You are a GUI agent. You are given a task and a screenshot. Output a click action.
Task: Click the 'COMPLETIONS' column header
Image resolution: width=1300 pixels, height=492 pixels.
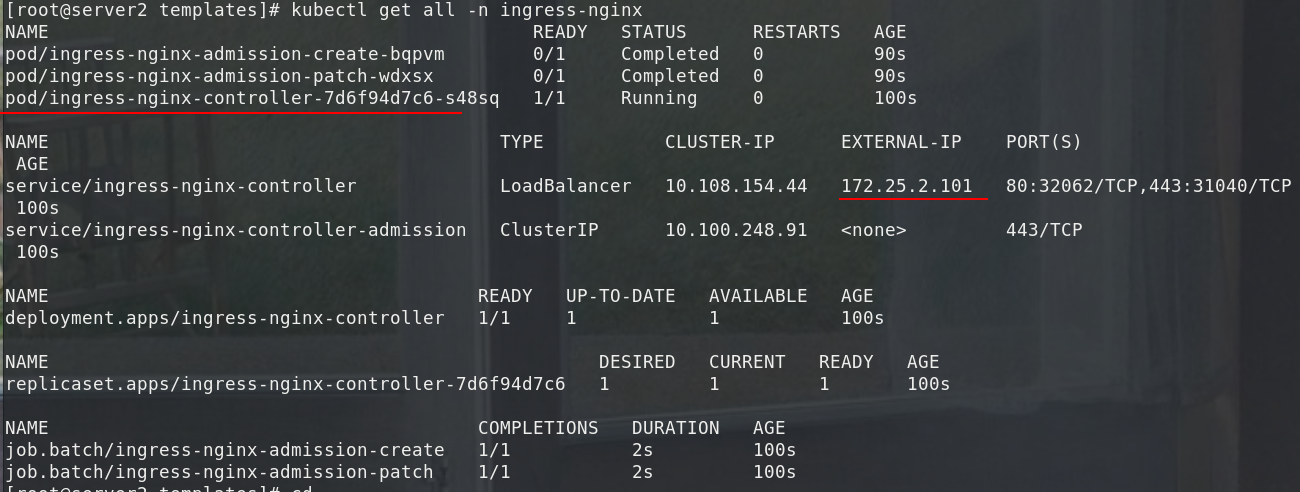538,428
